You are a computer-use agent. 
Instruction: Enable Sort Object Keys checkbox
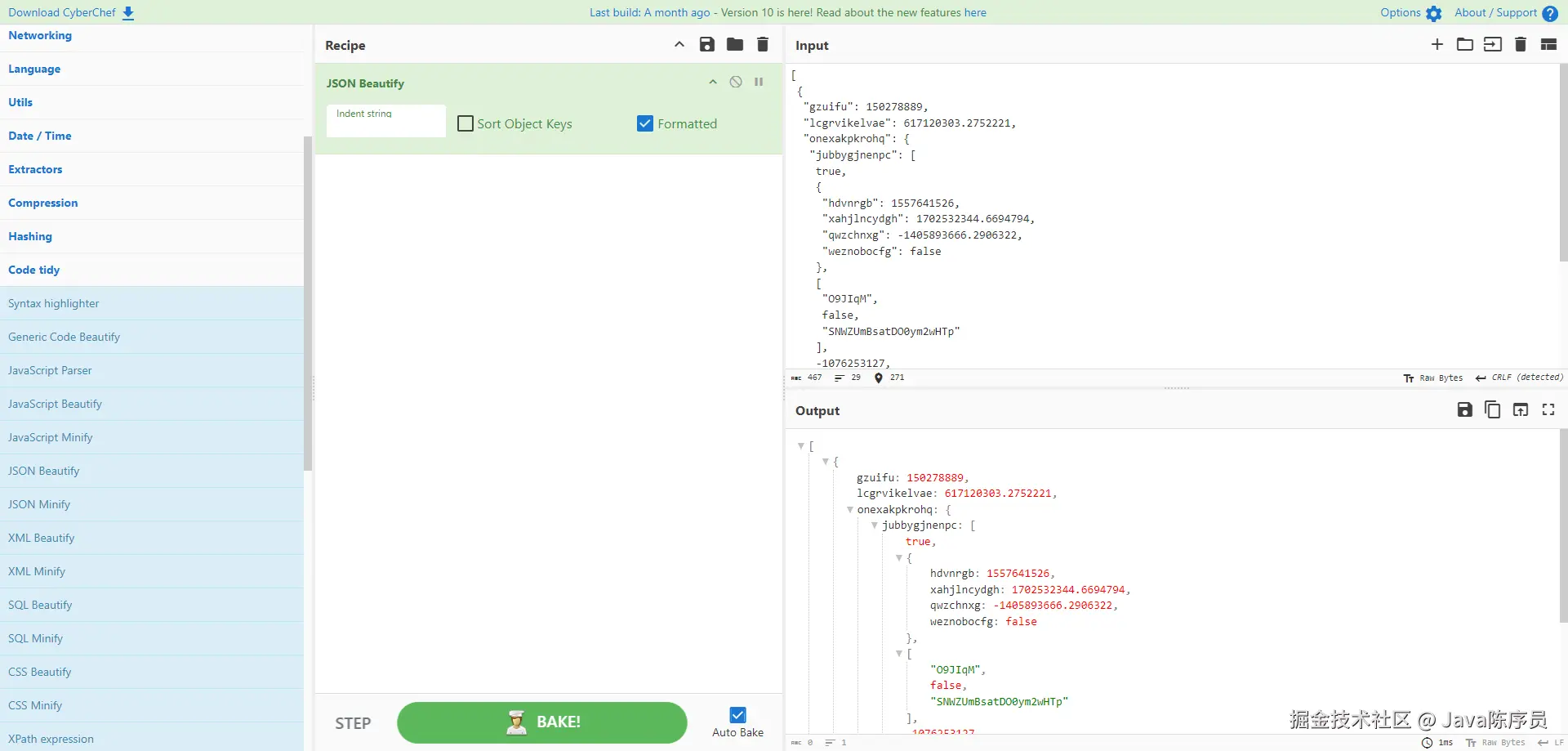pos(465,123)
